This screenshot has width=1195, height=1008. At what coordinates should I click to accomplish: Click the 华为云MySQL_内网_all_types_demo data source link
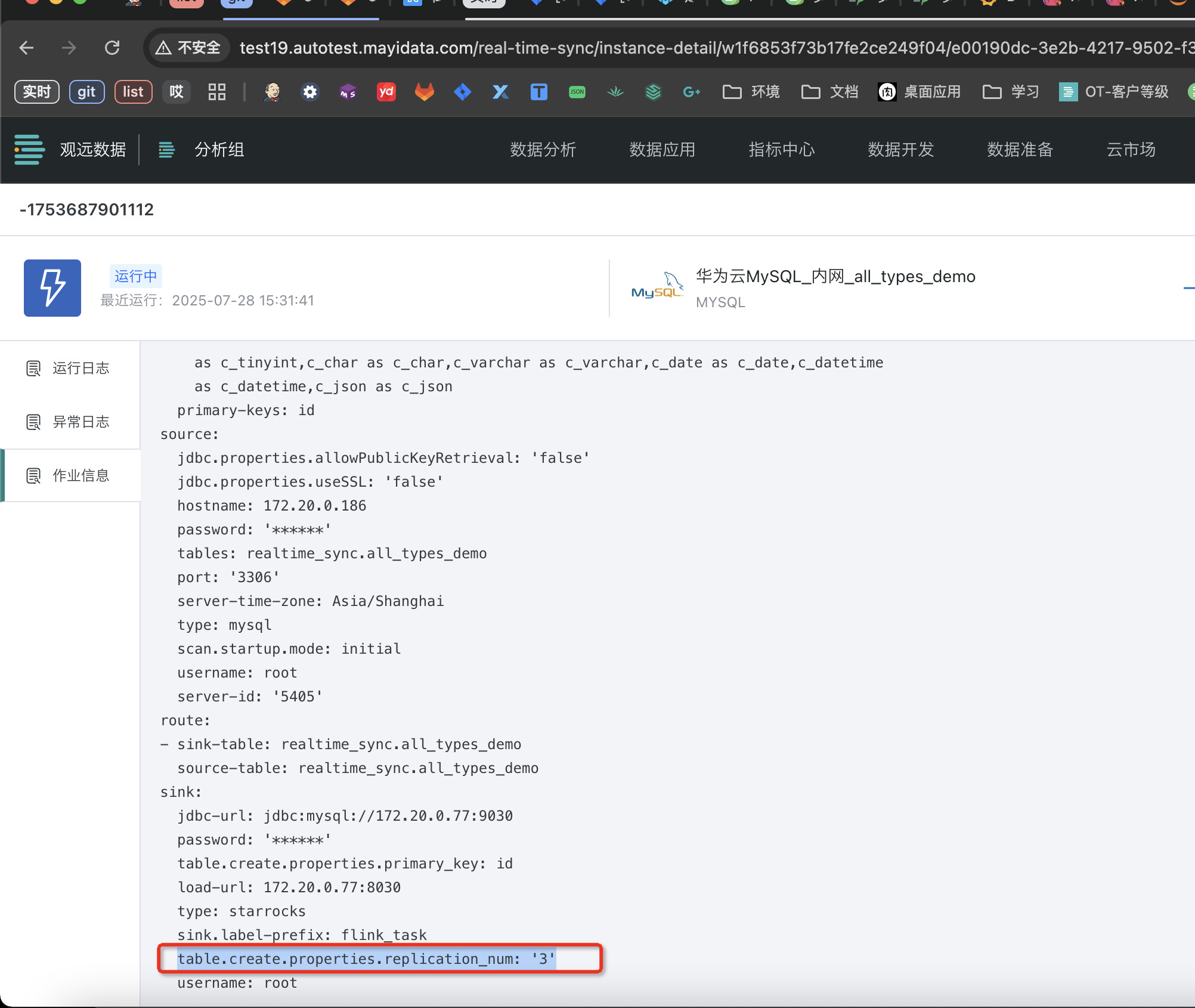tap(835, 277)
